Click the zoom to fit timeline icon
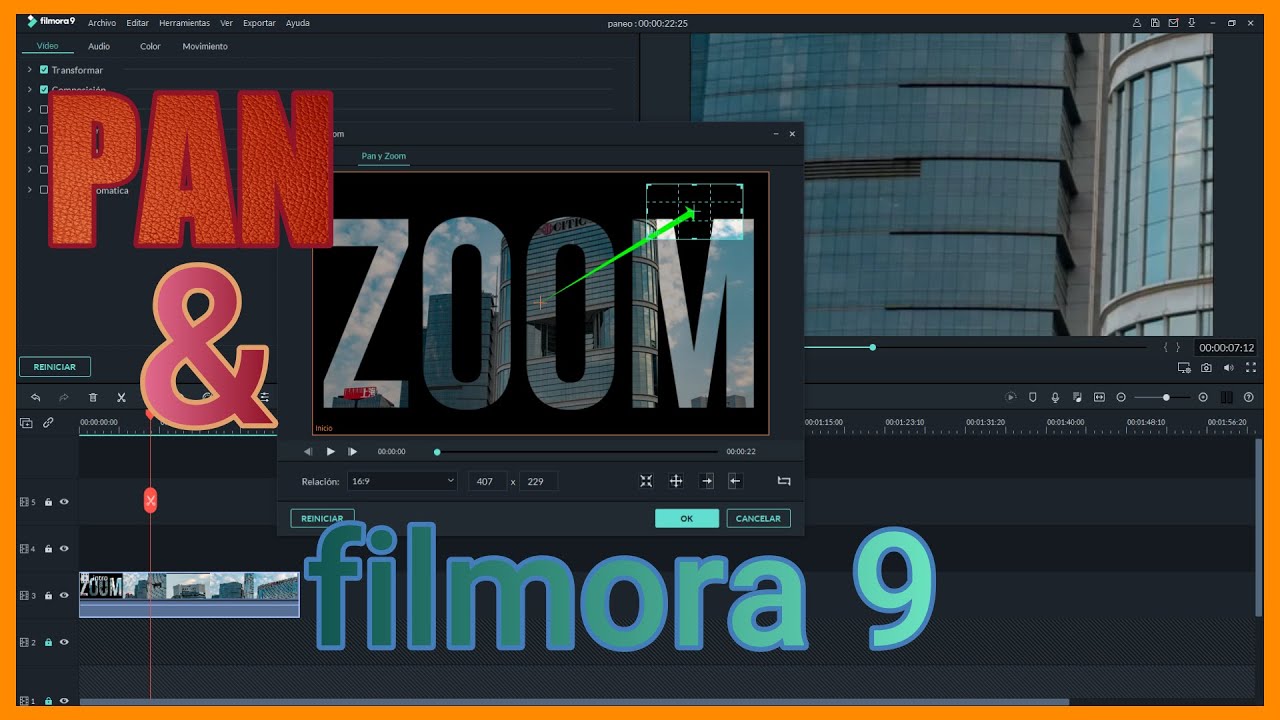1280x720 pixels. tap(1100, 397)
